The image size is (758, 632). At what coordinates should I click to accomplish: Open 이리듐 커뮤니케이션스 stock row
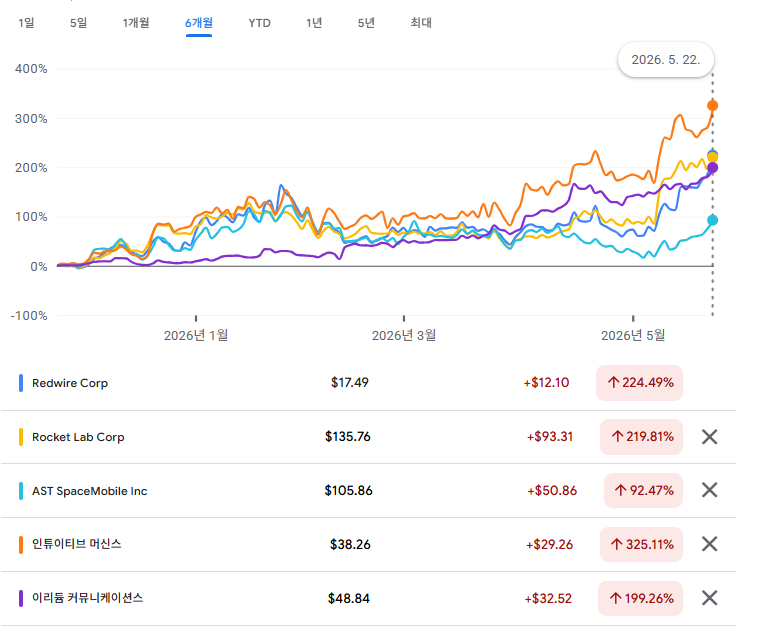click(x=368, y=599)
